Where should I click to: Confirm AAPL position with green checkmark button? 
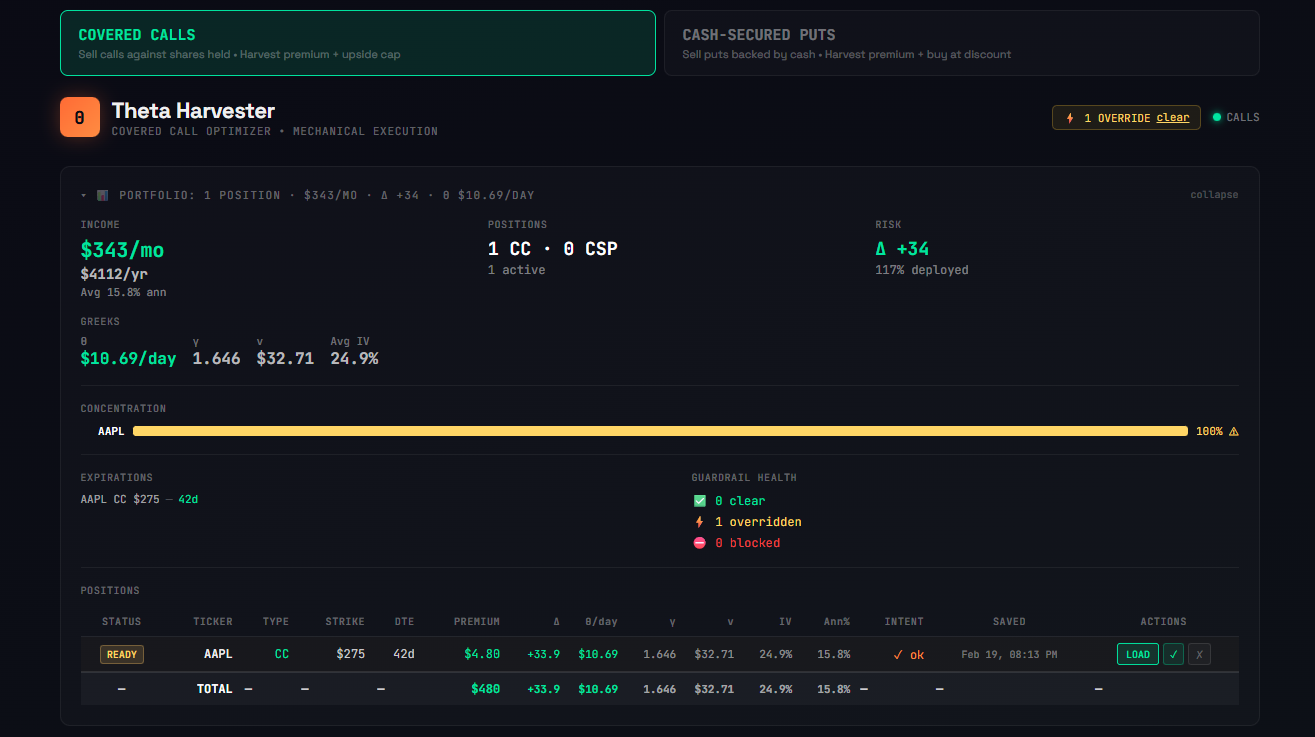coord(1174,654)
